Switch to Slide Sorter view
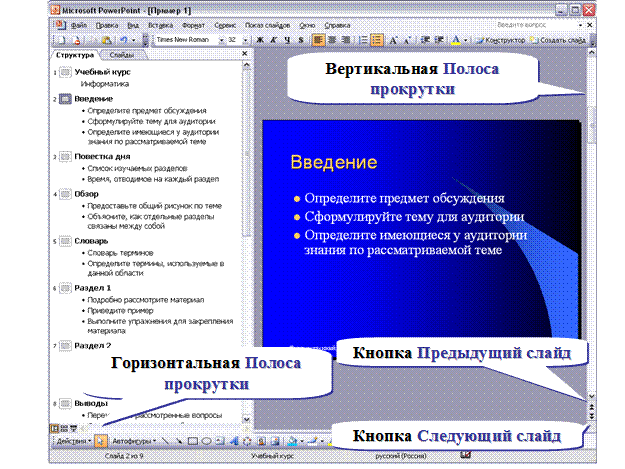This screenshot has width=625, height=469. [x=64, y=429]
